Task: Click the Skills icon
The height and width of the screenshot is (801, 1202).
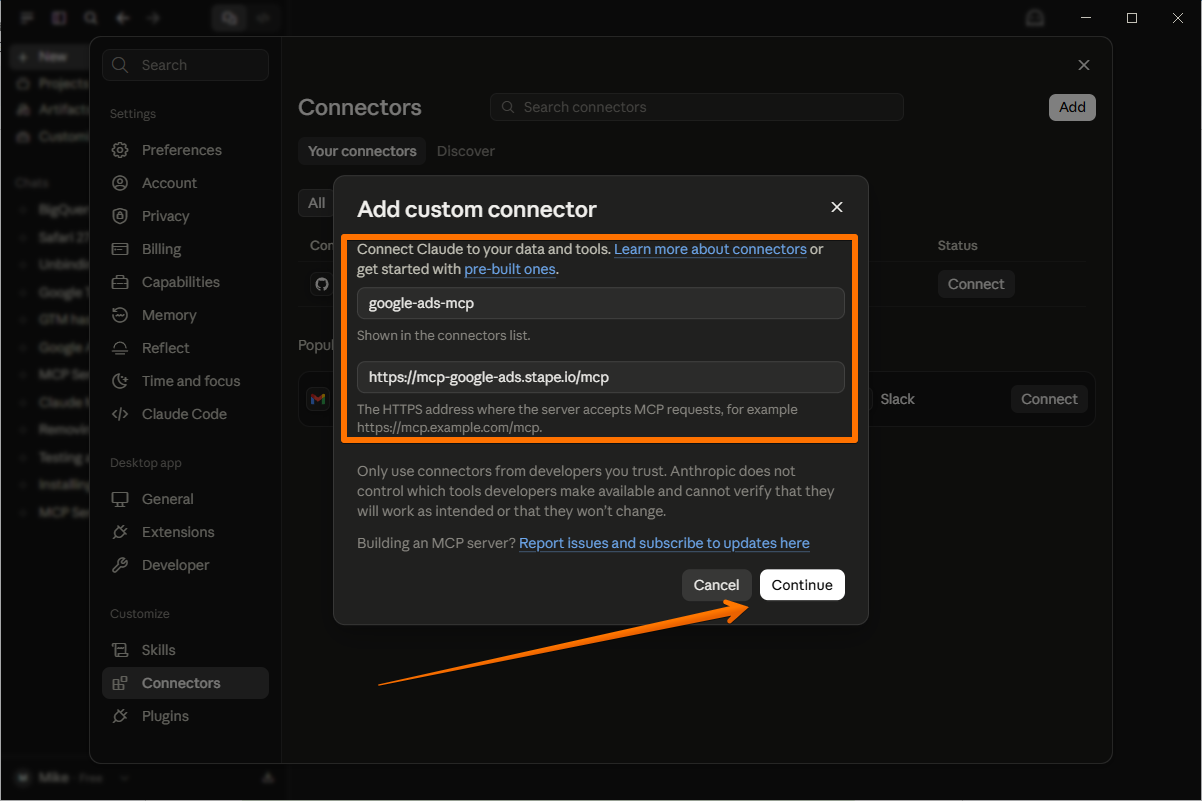Action: point(120,650)
